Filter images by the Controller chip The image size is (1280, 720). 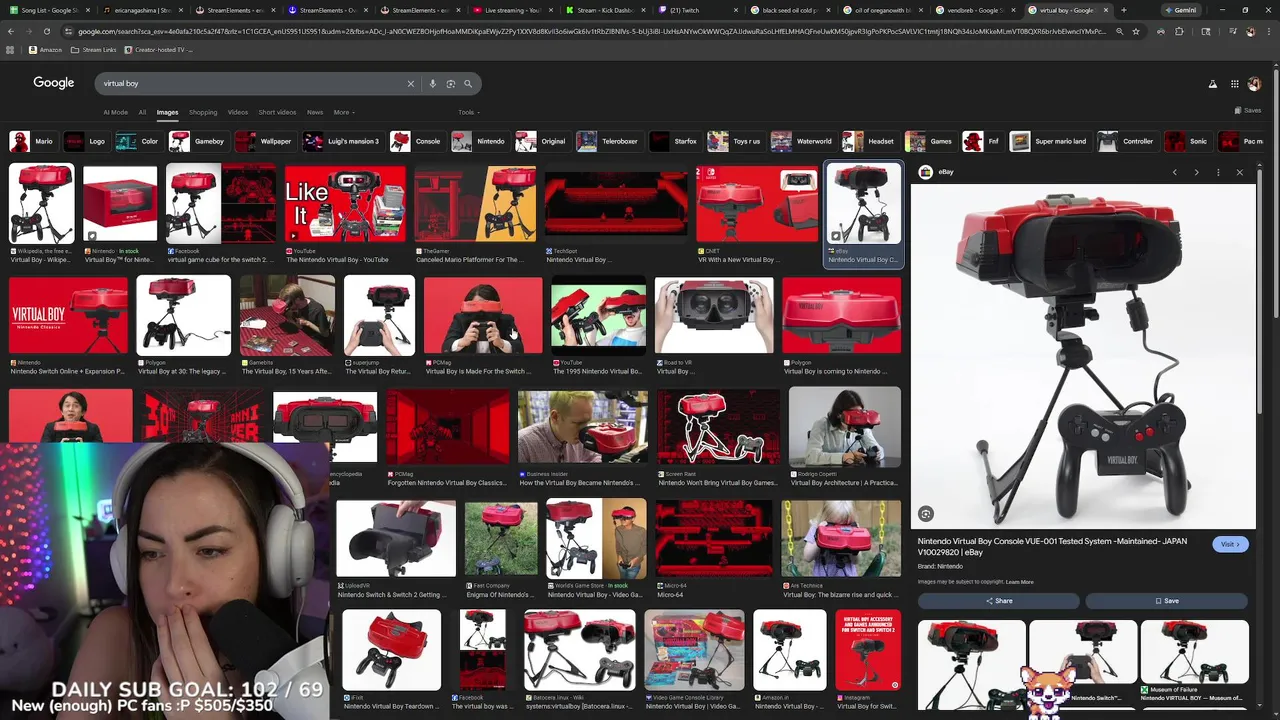1127,141
